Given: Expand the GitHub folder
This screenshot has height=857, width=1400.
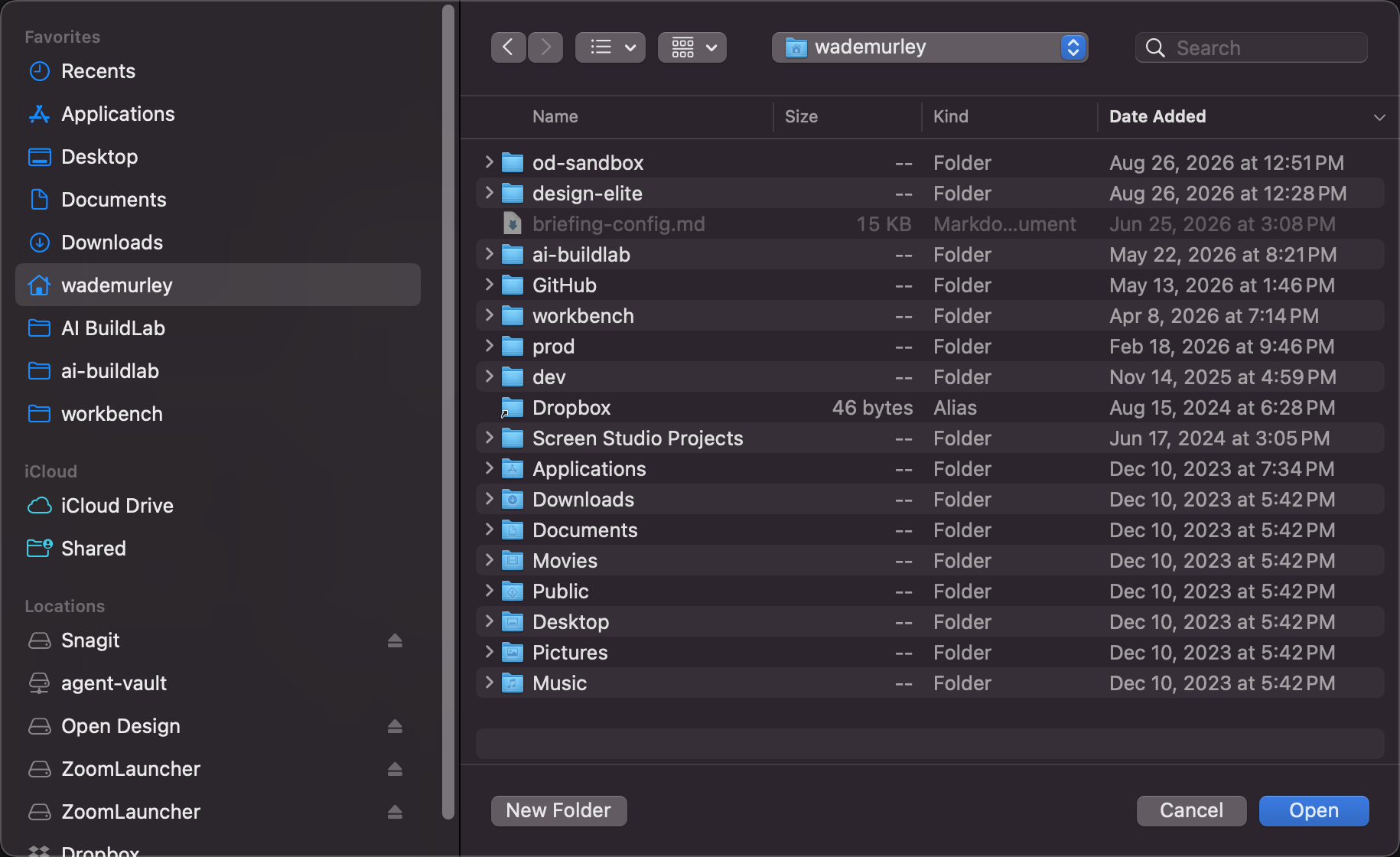Looking at the screenshot, I should pos(489,285).
